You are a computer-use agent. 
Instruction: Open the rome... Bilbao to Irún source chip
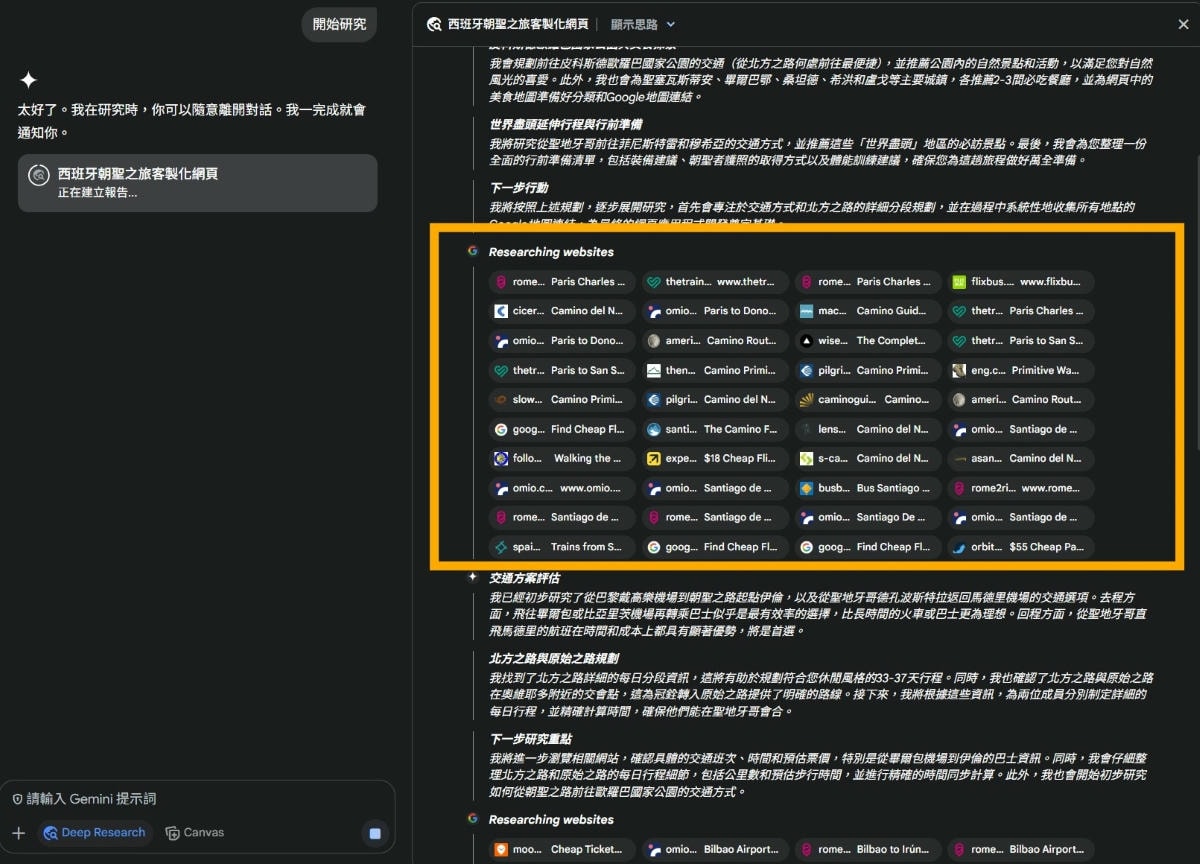pyautogui.click(x=868, y=850)
